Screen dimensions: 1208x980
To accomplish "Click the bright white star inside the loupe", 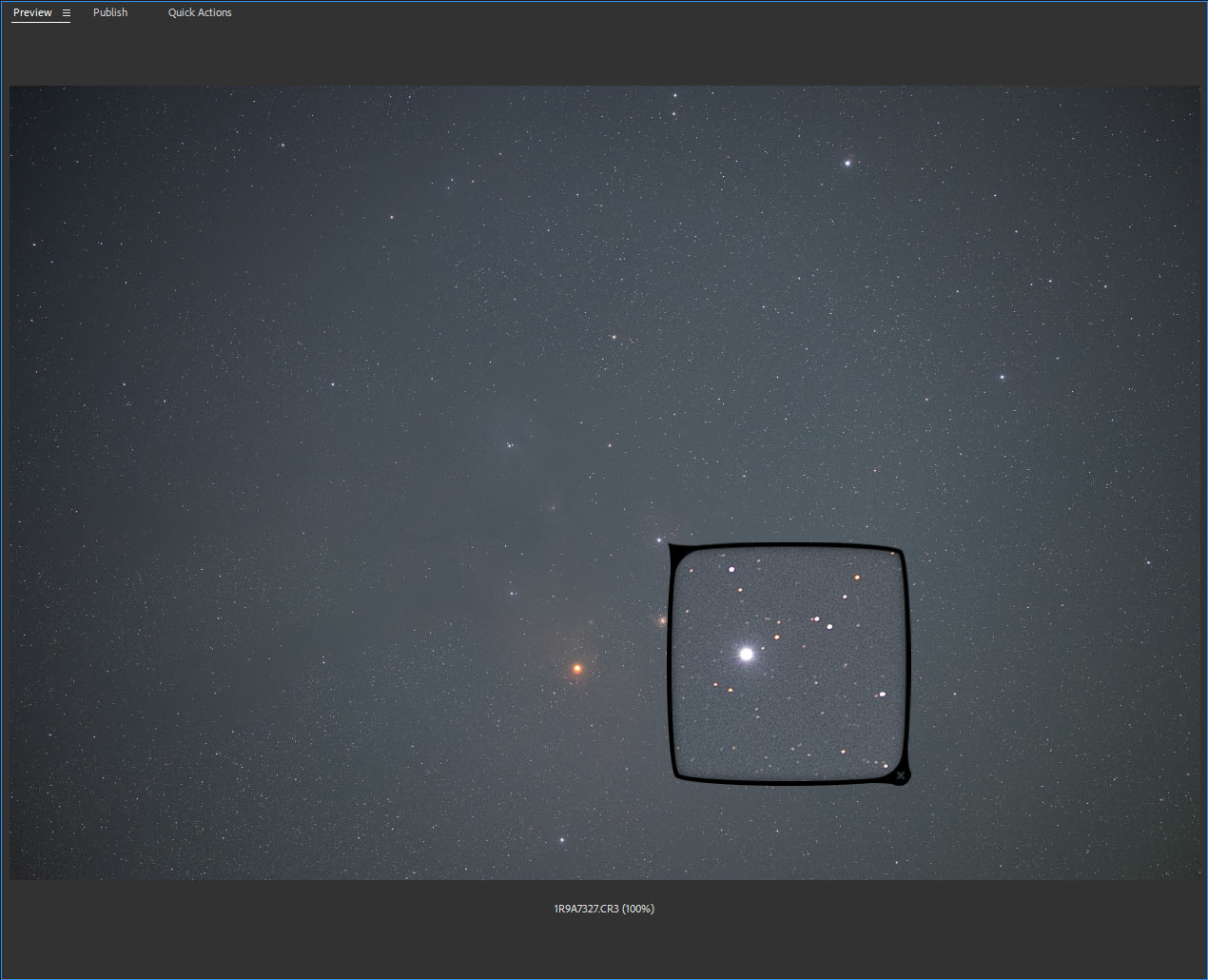I will point(747,654).
